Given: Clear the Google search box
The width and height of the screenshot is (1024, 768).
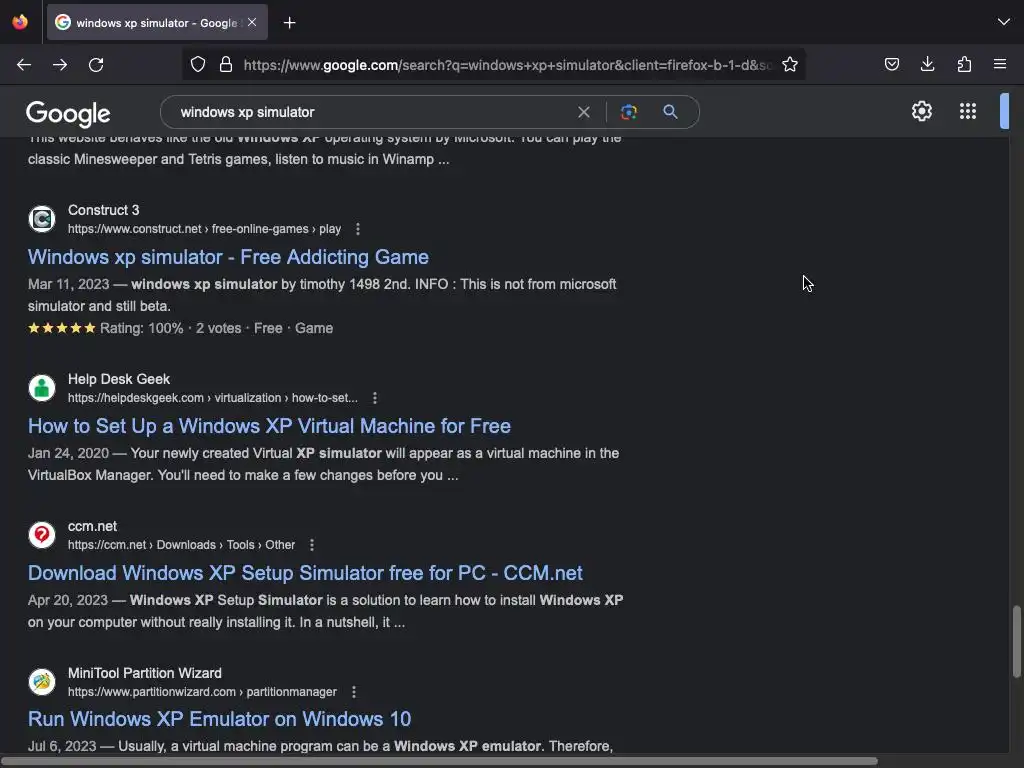Looking at the screenshot, I should [584, 112].
